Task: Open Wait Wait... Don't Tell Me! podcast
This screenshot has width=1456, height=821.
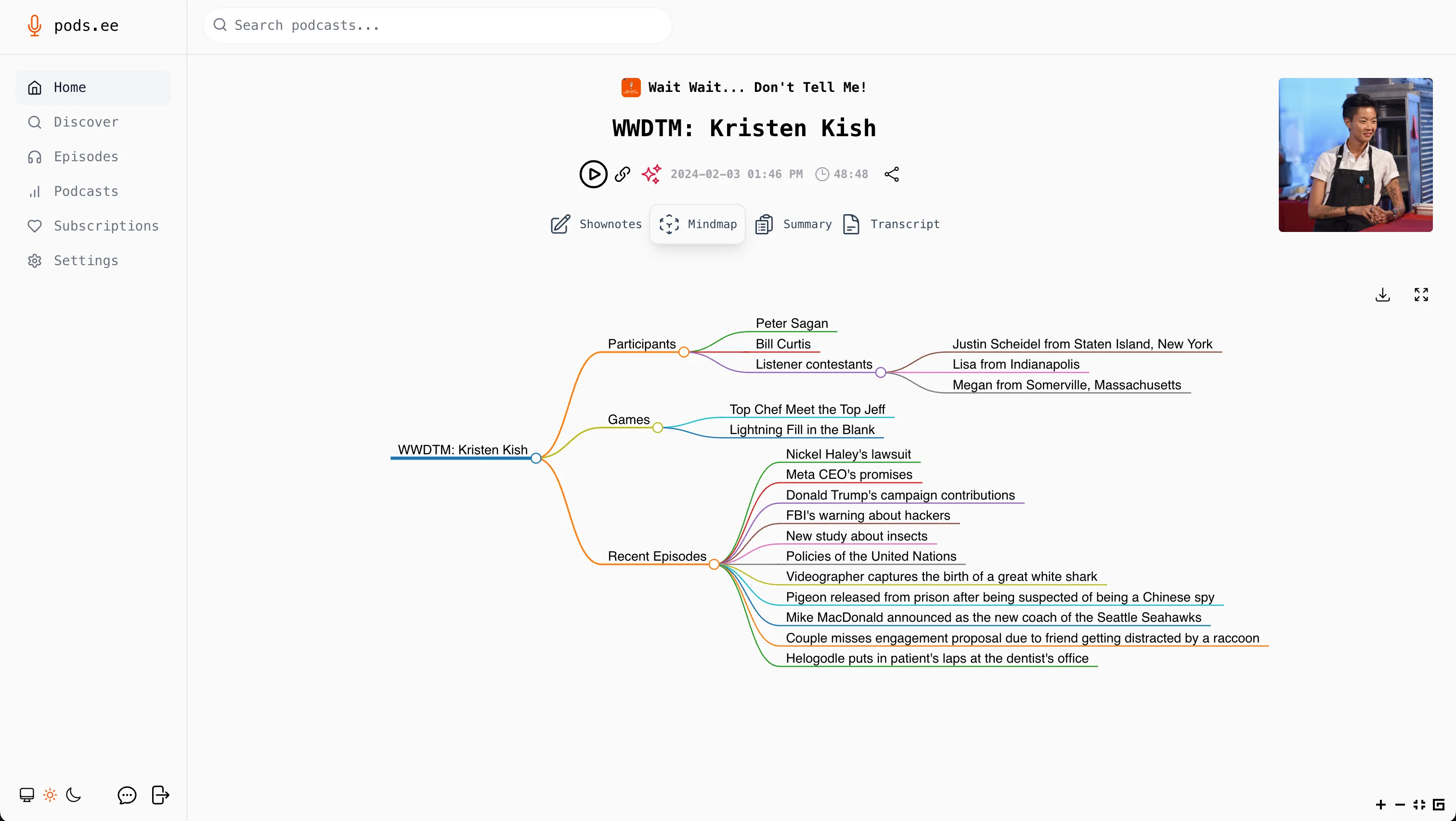Action: pos(756,88)
